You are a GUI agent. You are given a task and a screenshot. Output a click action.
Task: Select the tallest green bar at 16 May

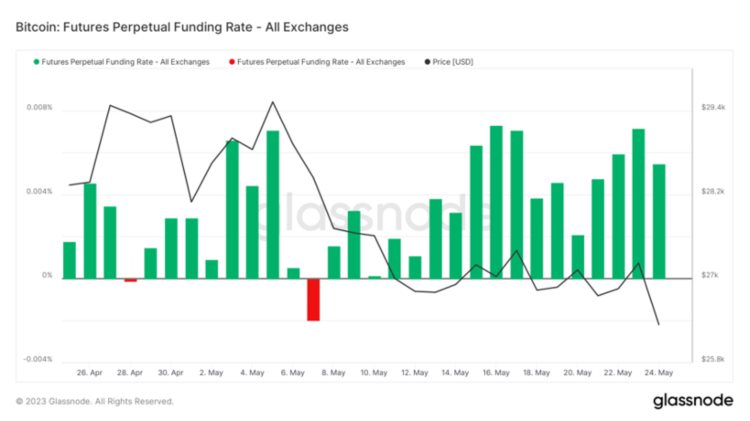[x=496, y=202]
